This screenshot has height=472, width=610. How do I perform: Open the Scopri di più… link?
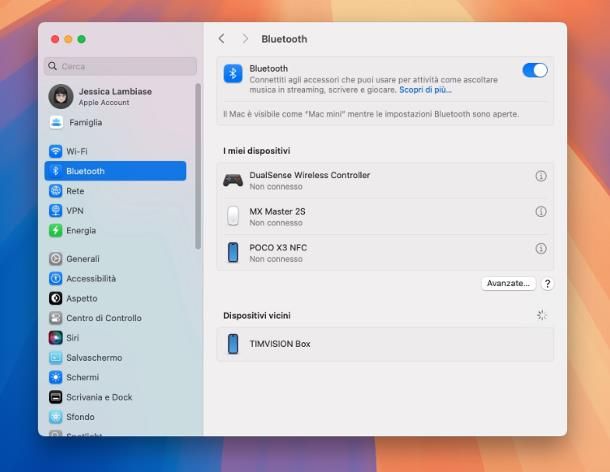(425, 90)
